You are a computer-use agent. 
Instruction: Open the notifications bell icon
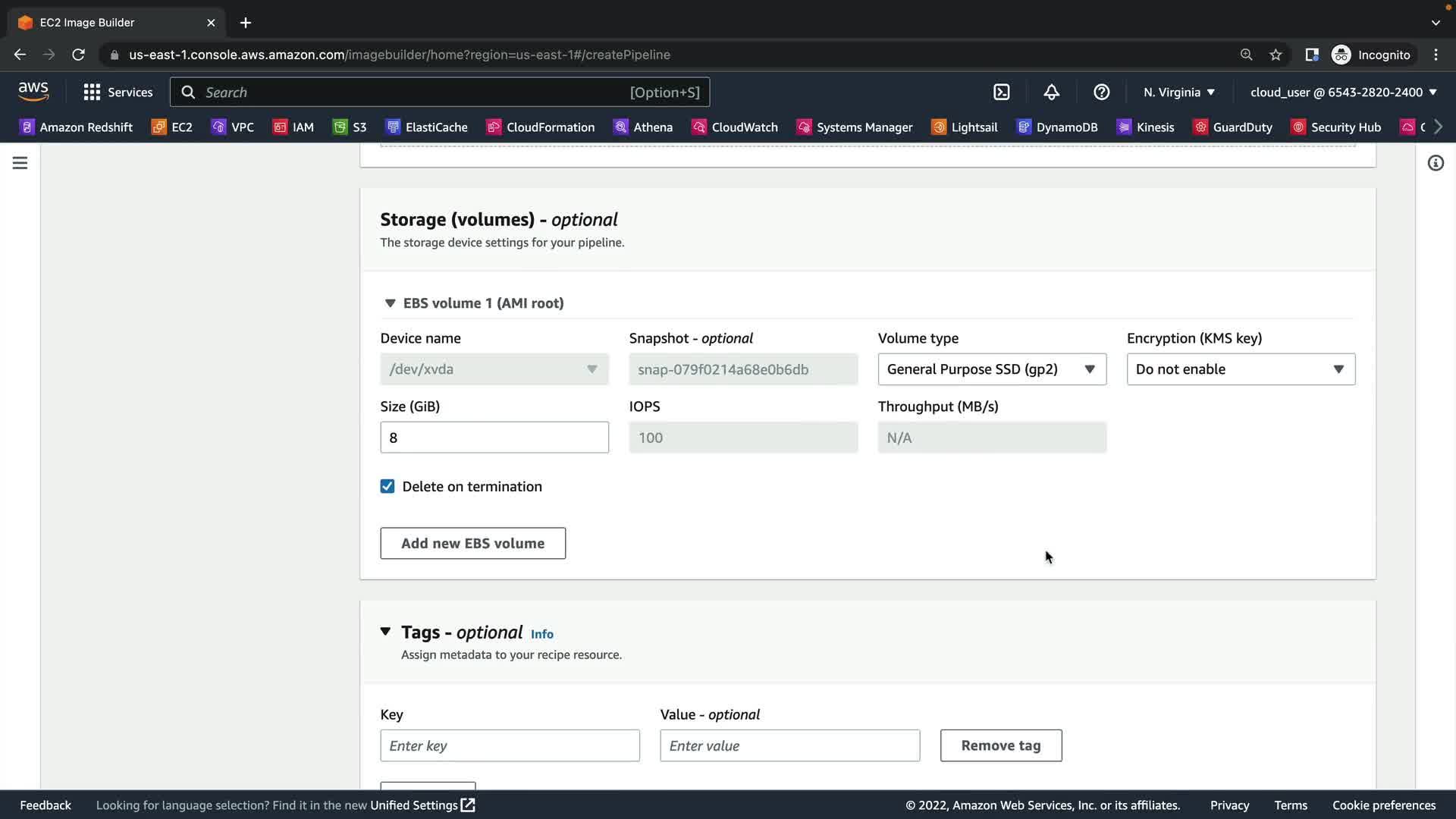1051,92
